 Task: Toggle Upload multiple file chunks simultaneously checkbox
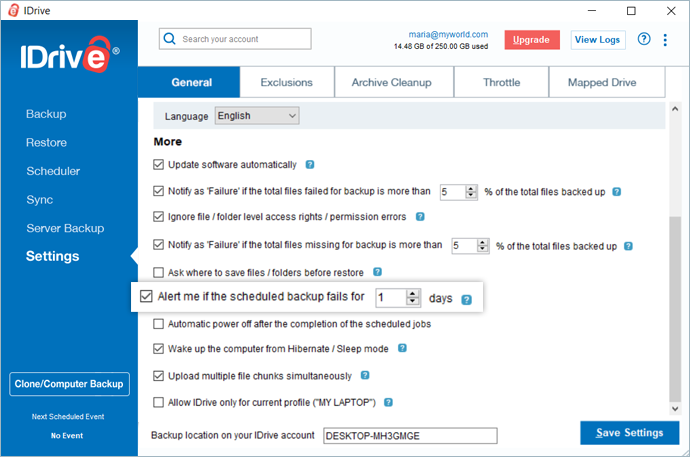coord(158,376)
